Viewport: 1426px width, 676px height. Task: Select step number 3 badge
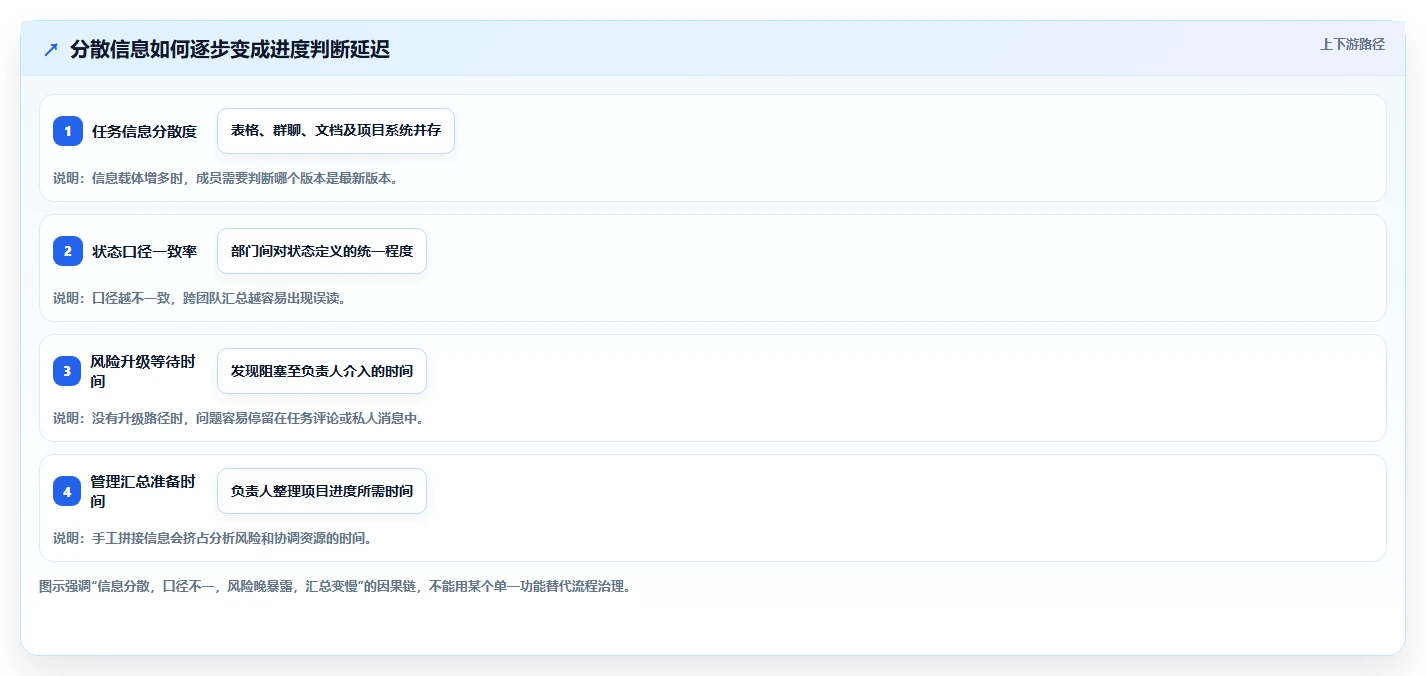click(x=68, y=371)
